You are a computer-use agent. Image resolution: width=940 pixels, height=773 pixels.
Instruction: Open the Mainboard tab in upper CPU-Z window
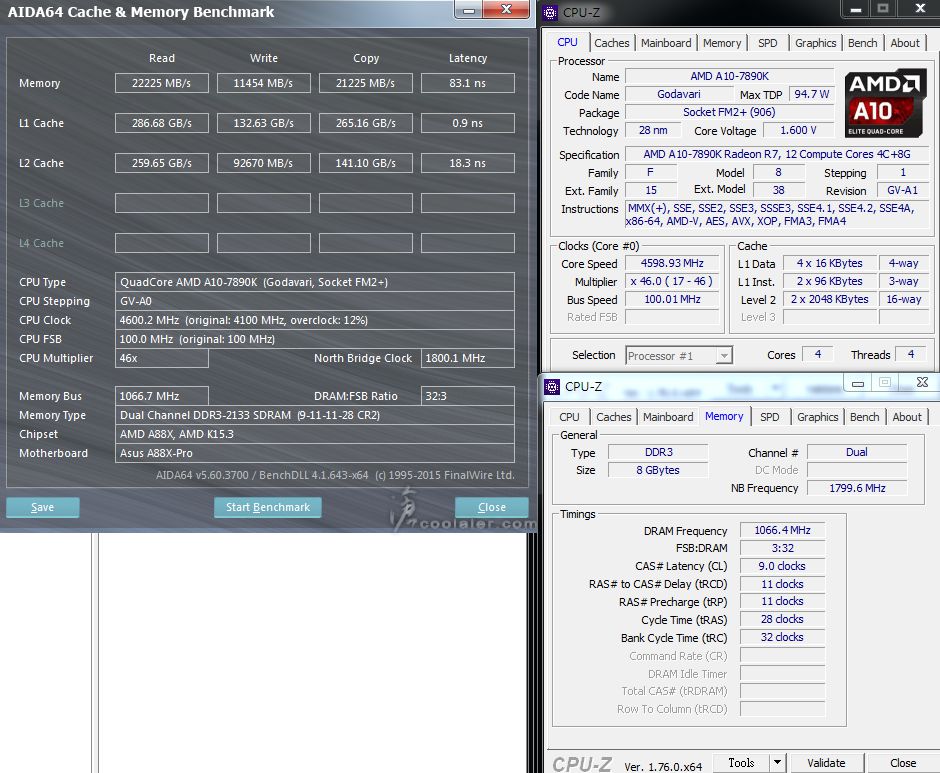[x=666, y=43]
